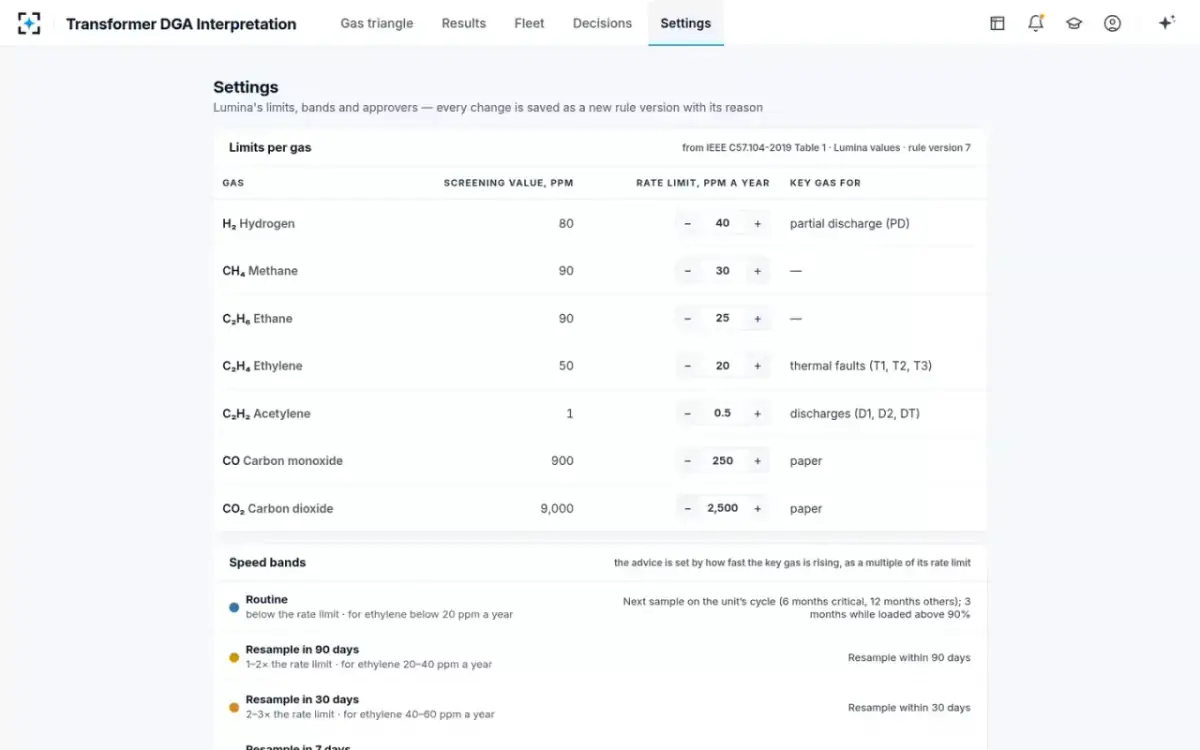Increase Hydrogen rate limit with plus
This screenshot has width=1200, height=750.
(x=757, y=224)
